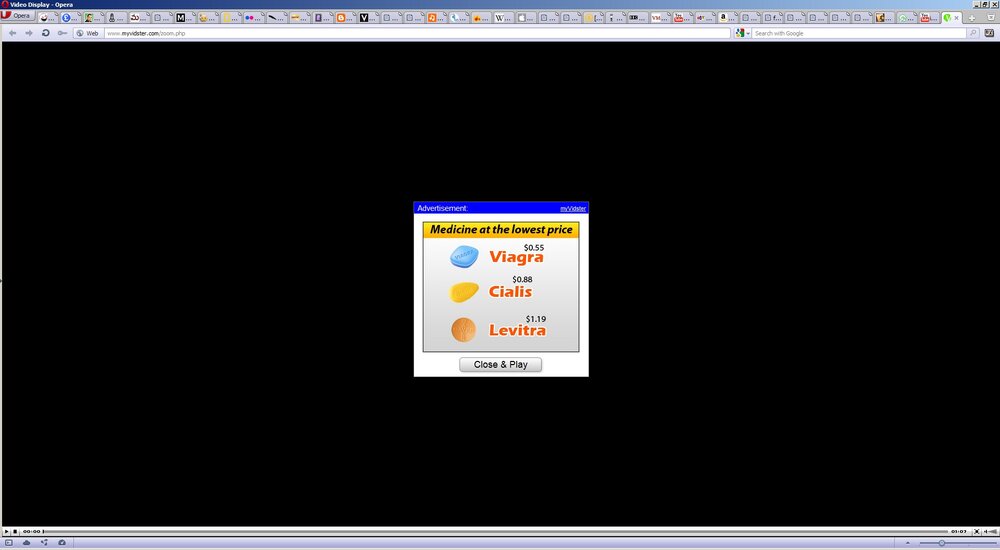1000x550 pixels.
Task: Close the active myVidster tab
Action: pyautogui.click(x=957, y=18)
